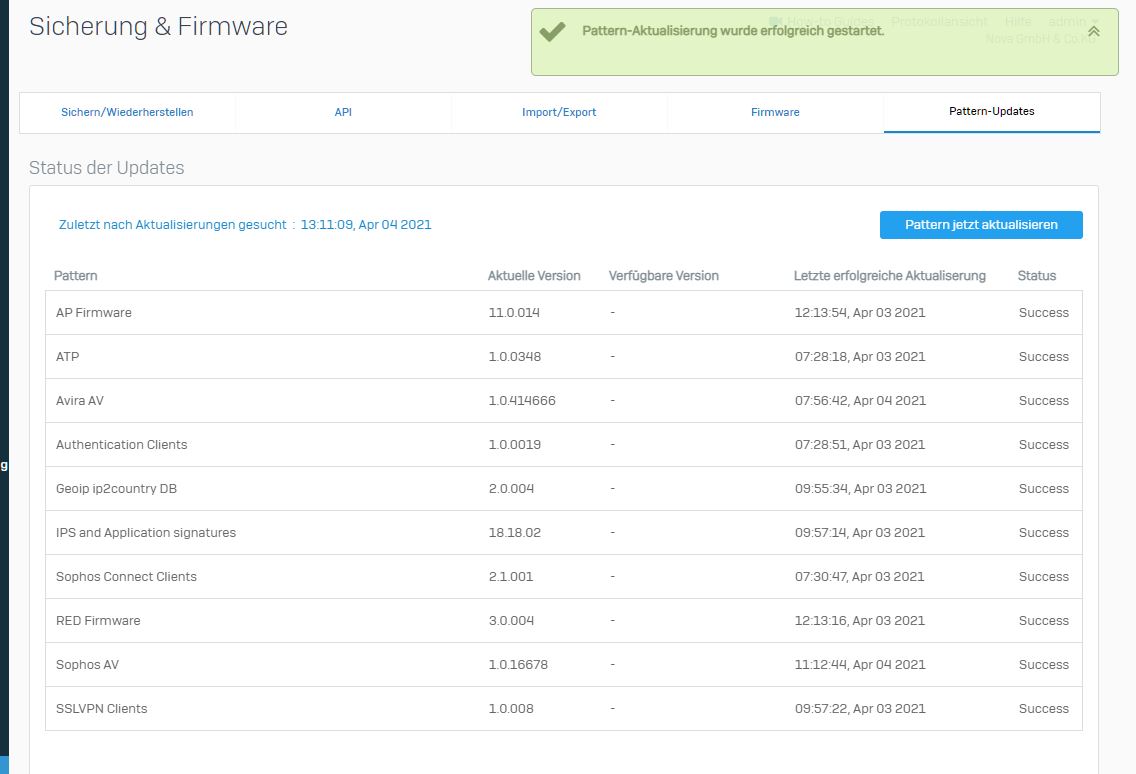Click Success status of RED Firmware row
Image resolution: width=1136 pixels, height=774 pixels.
point(1044,620)
